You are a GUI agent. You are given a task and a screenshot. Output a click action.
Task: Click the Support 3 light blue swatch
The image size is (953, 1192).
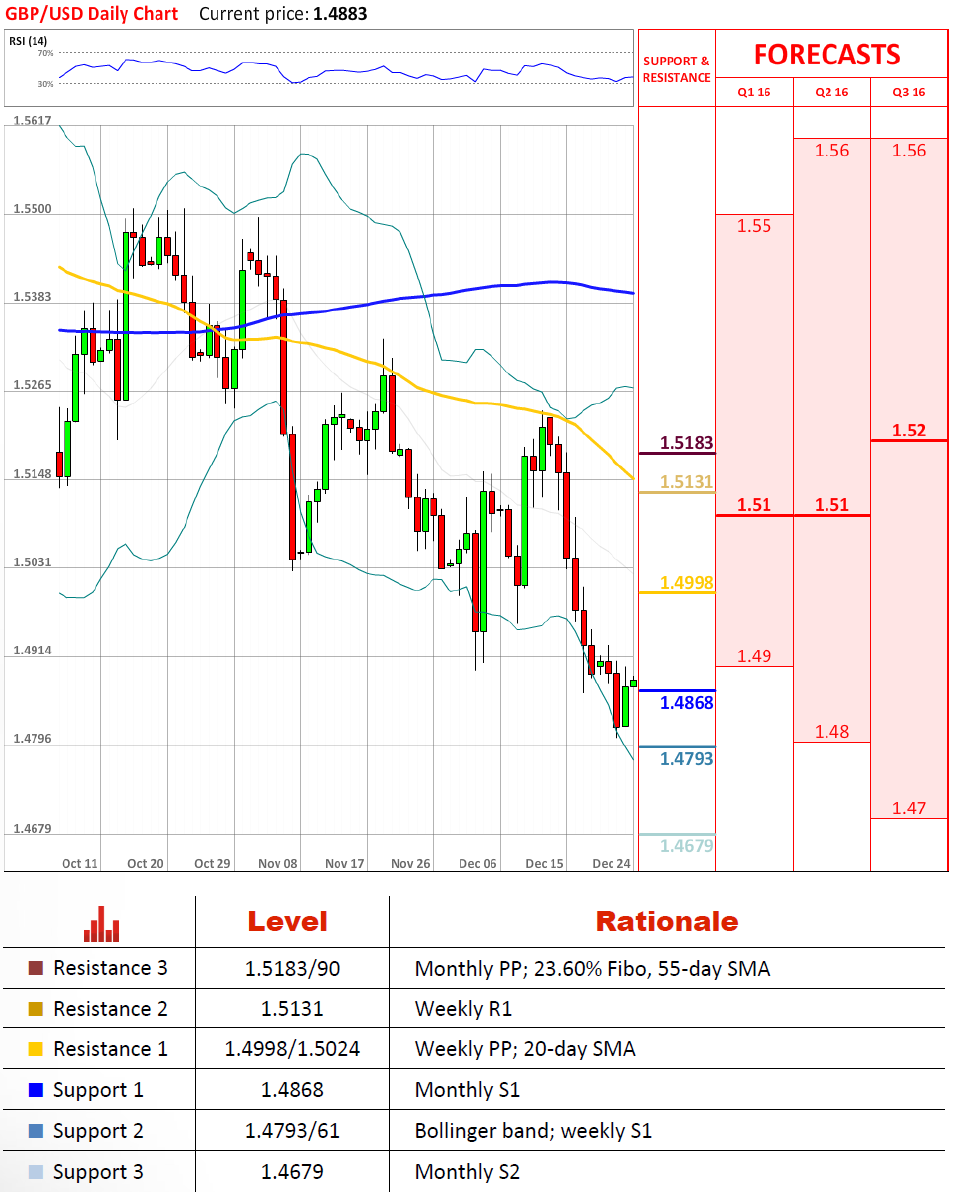(36, 1171)
